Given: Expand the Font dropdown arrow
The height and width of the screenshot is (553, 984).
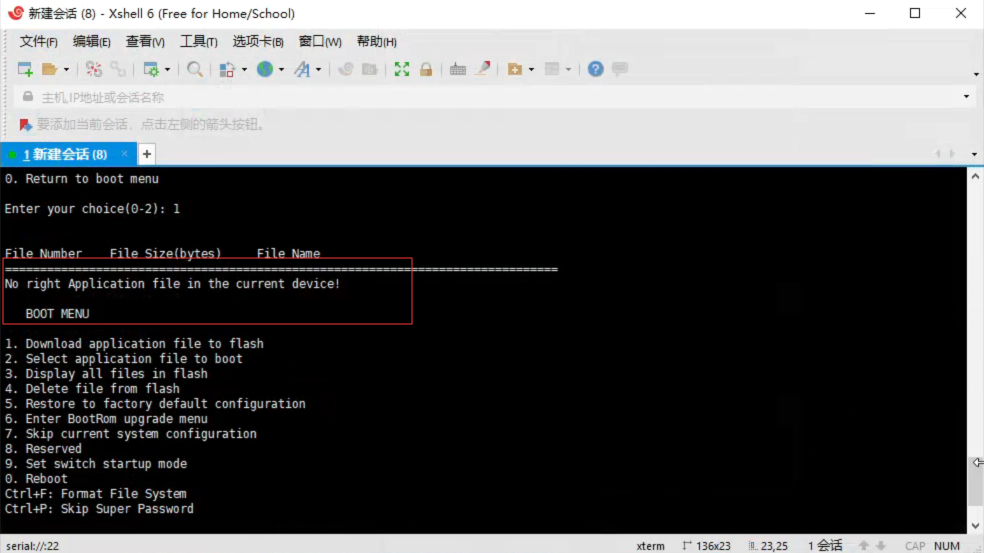Looking at the screenshot, I should (x=318, y=70).
